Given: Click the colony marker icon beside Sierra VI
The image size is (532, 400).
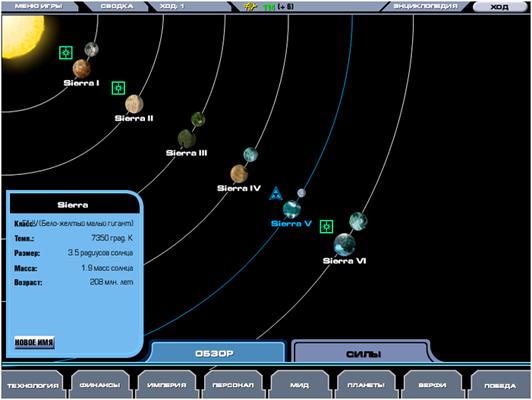Looking at the screenshot, I should (326, 226).
